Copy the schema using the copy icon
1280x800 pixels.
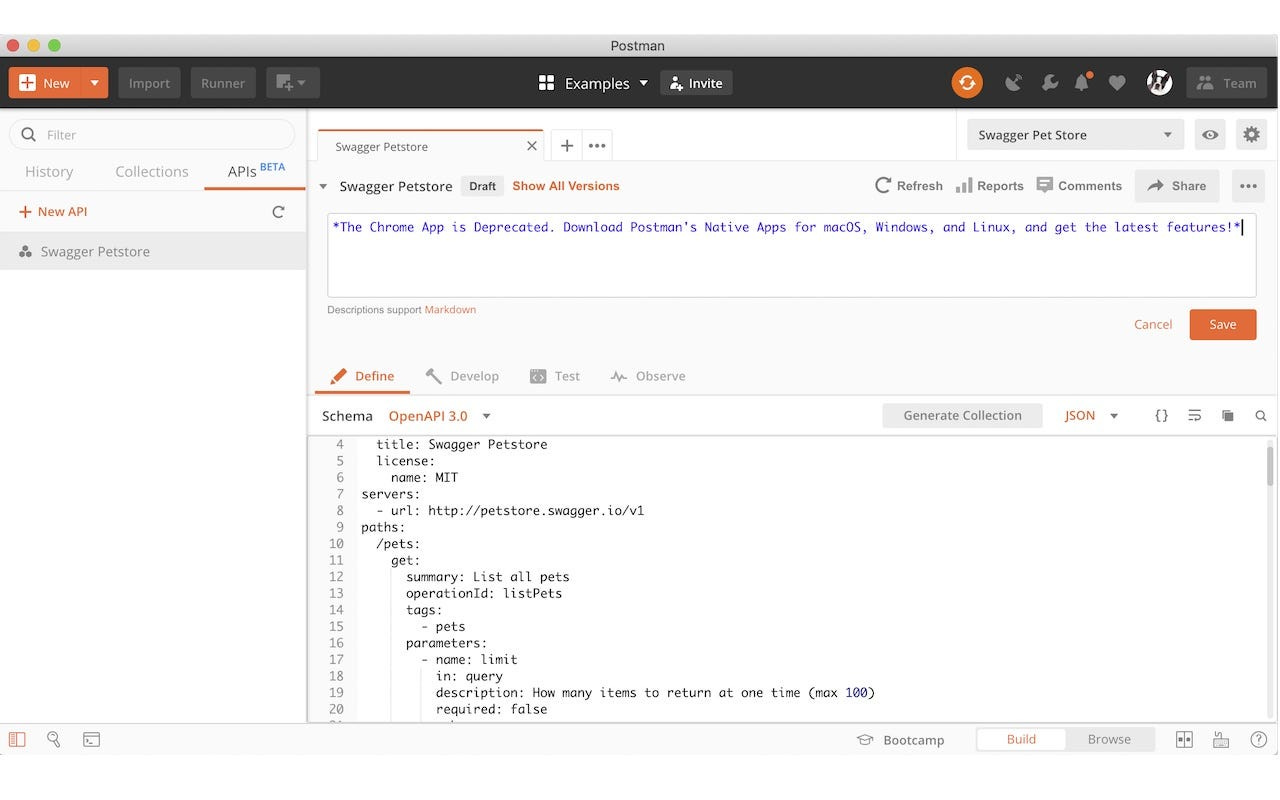tap(1227, 415)
